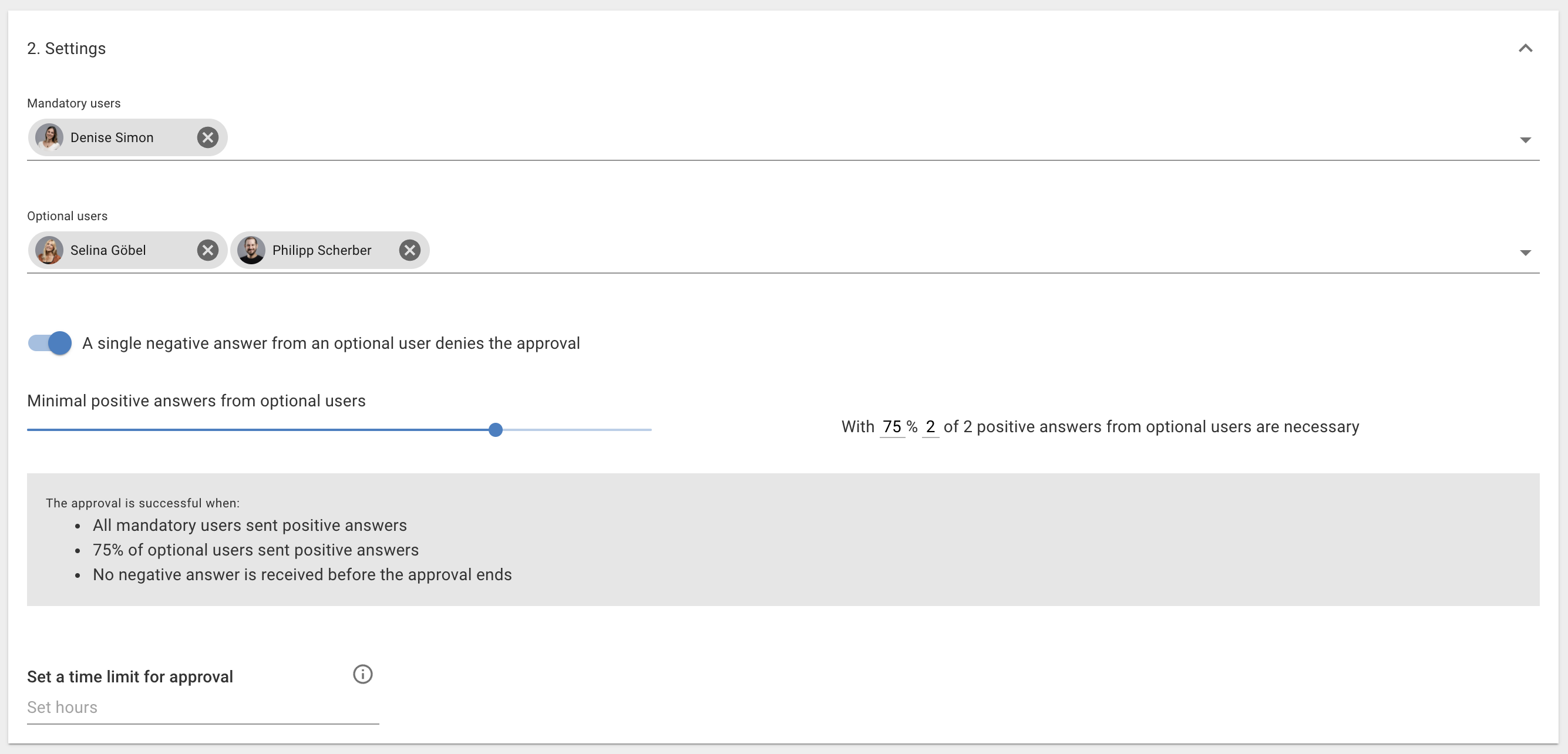Remove Philipp Scherber from optional users
The image size is (1568, 754).
(x=410, y=250)
